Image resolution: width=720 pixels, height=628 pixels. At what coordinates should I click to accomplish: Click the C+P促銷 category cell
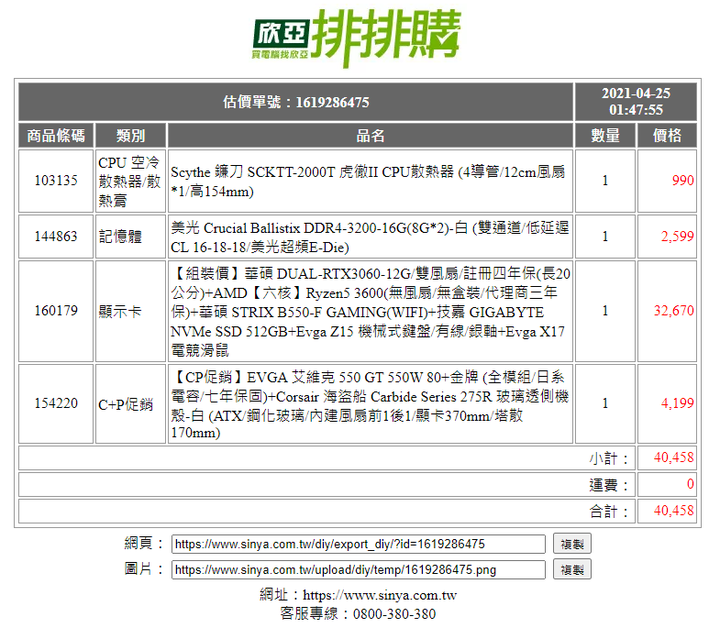coord(130,404)
